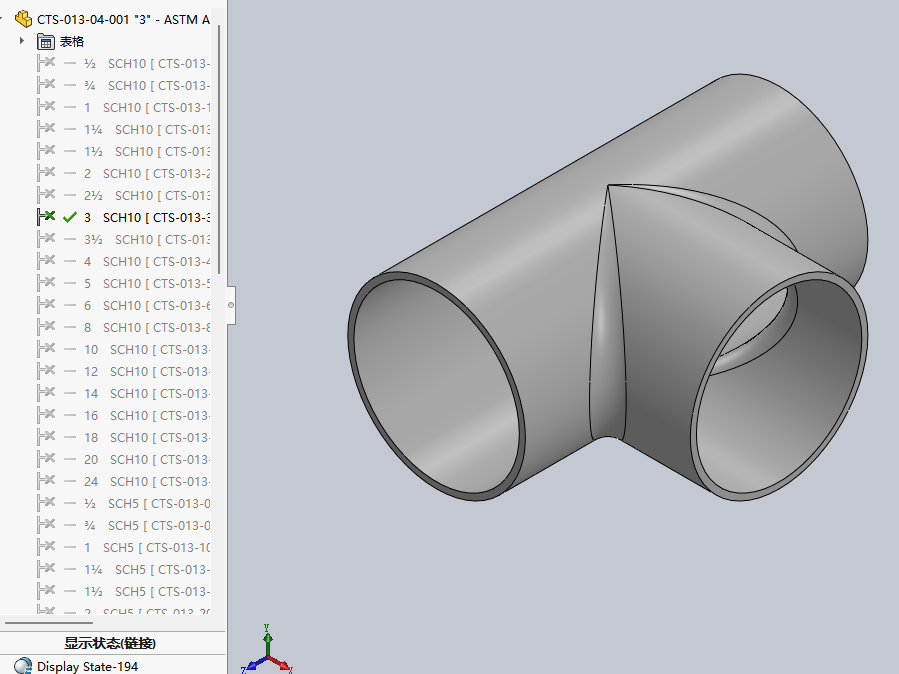Click the configuration tree horizontal scrollbar
Screen dimensions: 899x674
(49, 622)
